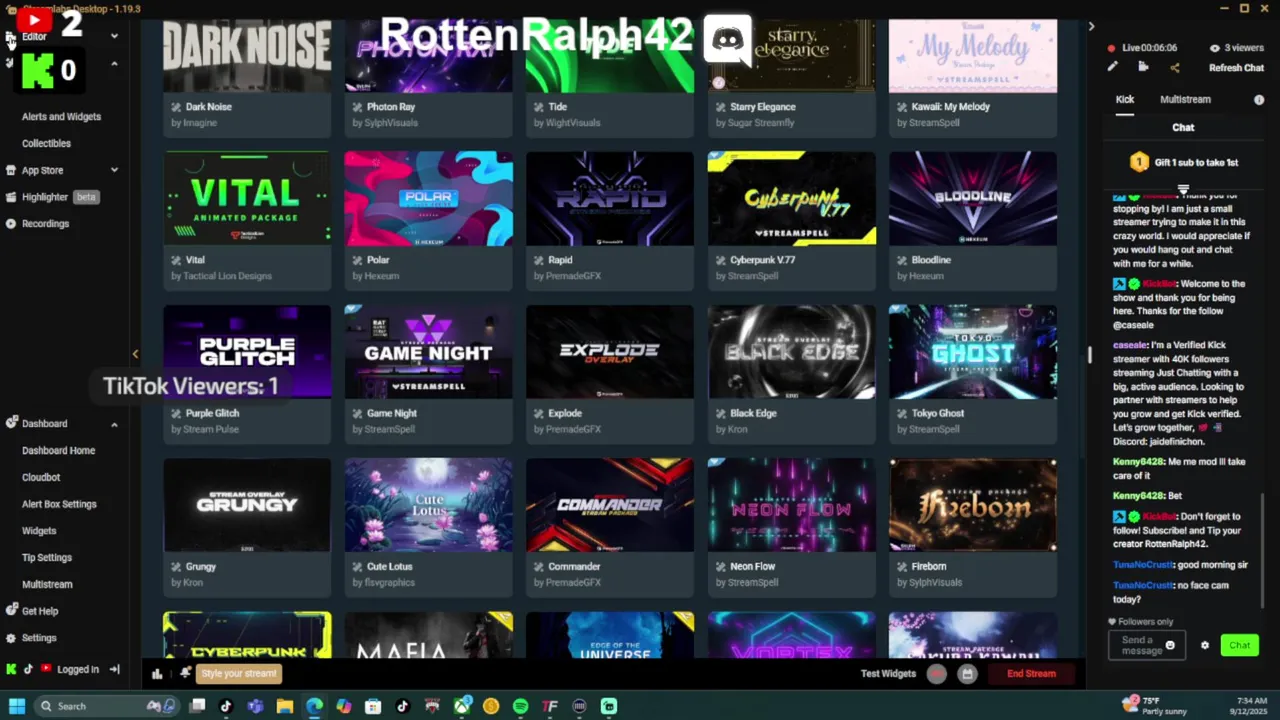Open Microsoft Edge from taskbar
Image resolution: width=1280 pixels, height=720 pixels.
coord(314,707)
